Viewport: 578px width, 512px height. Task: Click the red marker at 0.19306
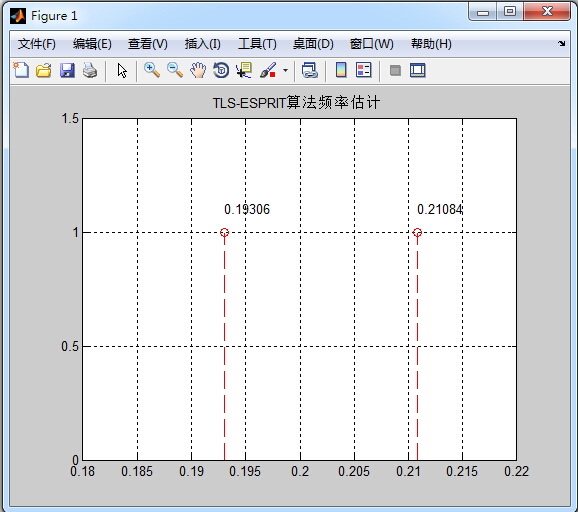[x=224, y=232]
